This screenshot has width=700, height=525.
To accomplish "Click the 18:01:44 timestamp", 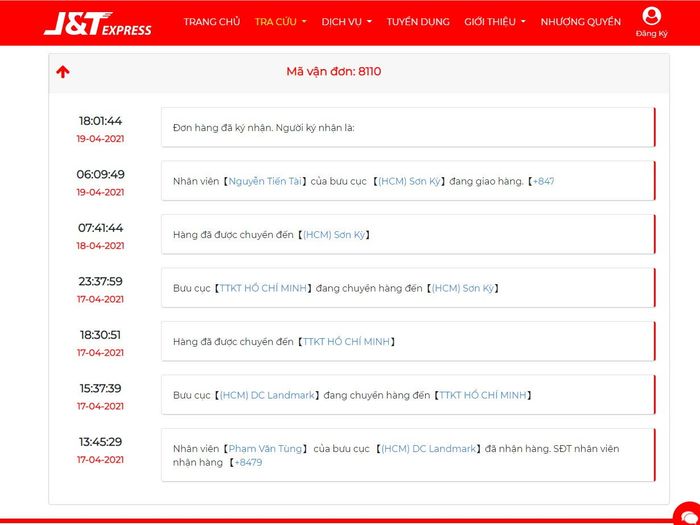I will click(100, 121).
